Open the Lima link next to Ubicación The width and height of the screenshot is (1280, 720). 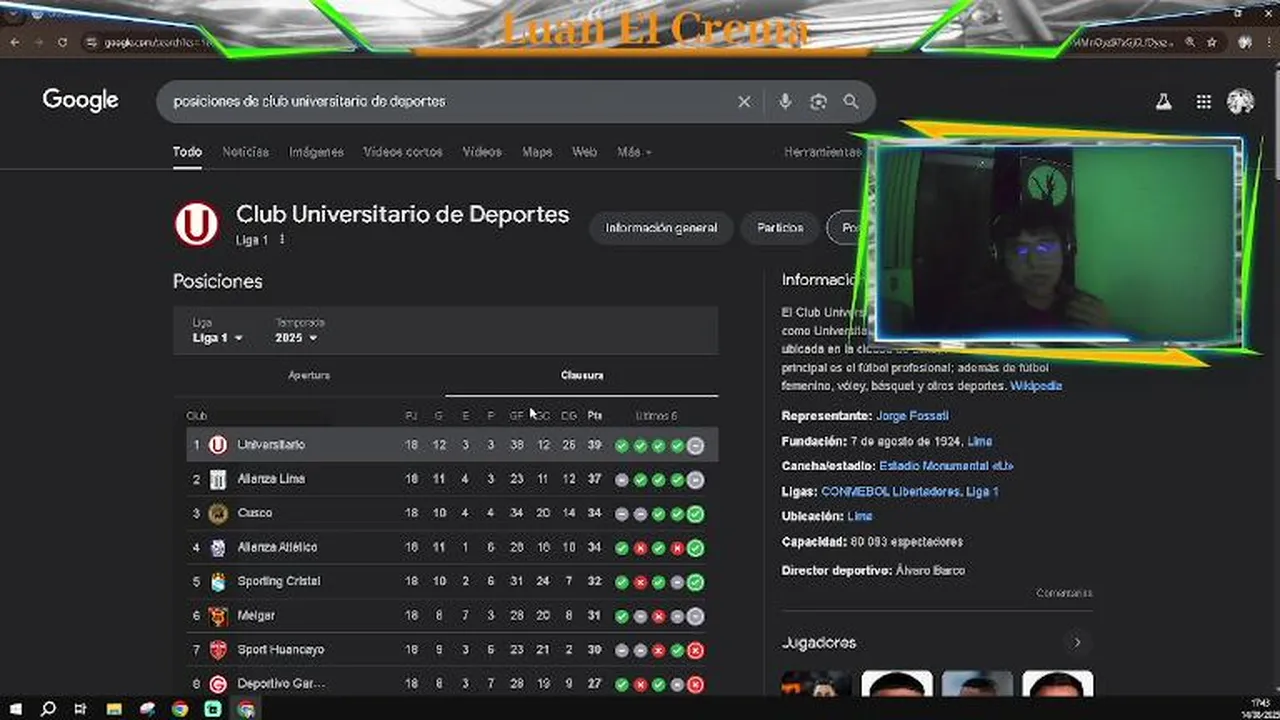coord(860,517)
